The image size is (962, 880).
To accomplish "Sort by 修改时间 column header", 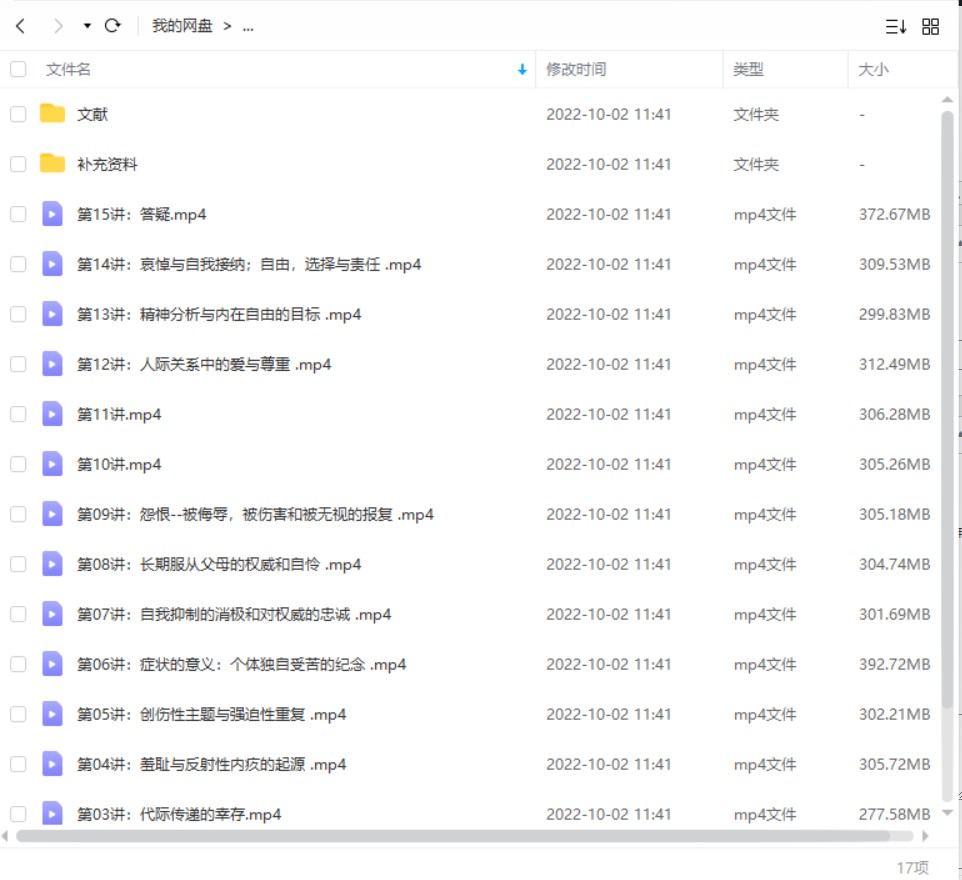I will tap(576, 69).
